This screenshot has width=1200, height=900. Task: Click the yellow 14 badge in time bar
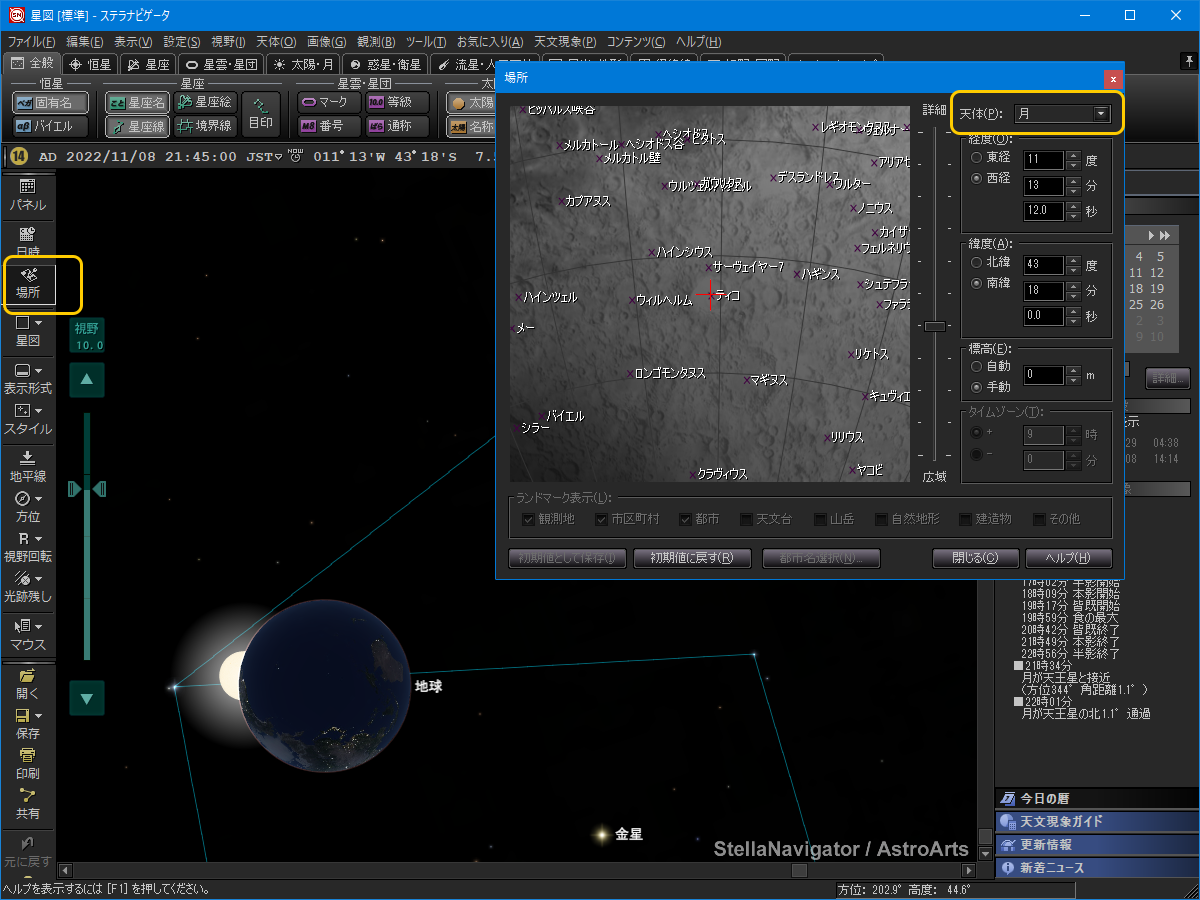pyautogui.click(x=18, y=156)
